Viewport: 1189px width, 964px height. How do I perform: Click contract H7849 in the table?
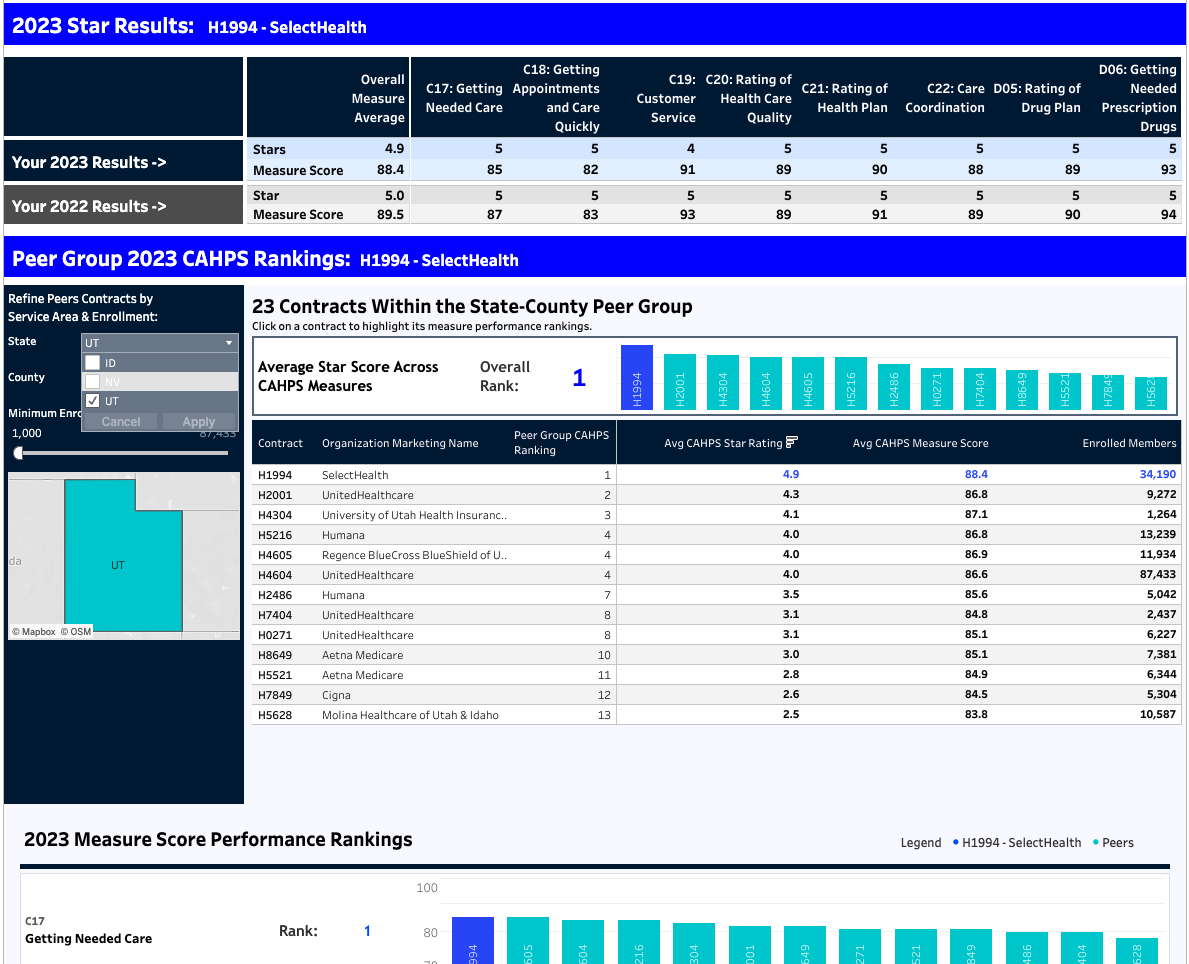[275, 695]
